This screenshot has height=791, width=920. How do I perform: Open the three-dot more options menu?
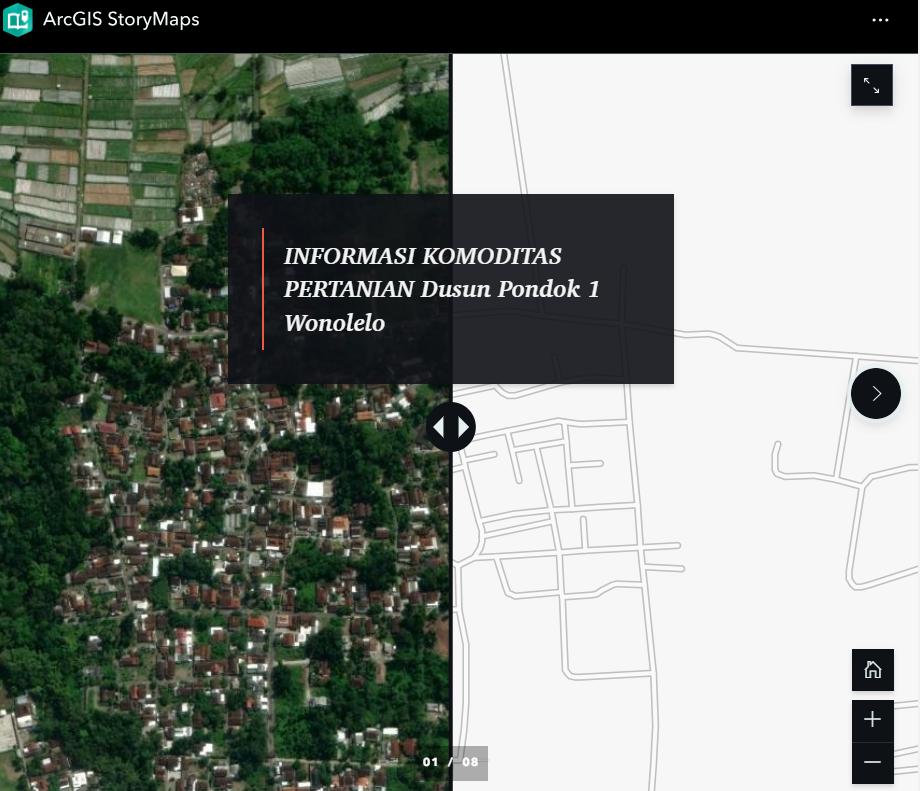(x=880, y=20)
